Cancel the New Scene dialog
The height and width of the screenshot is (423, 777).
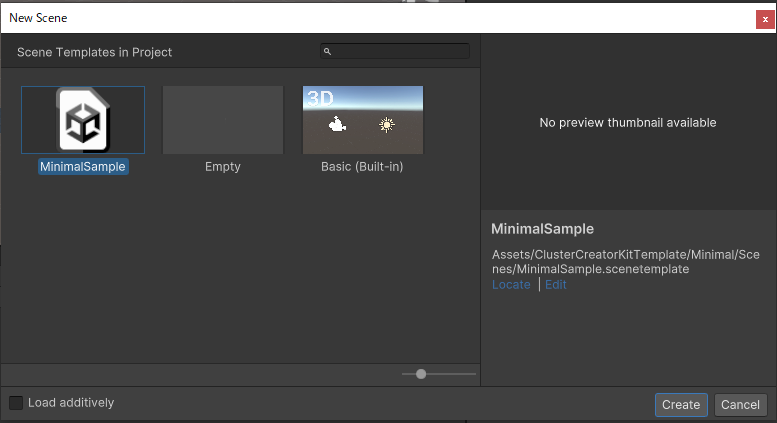point(740,405)
